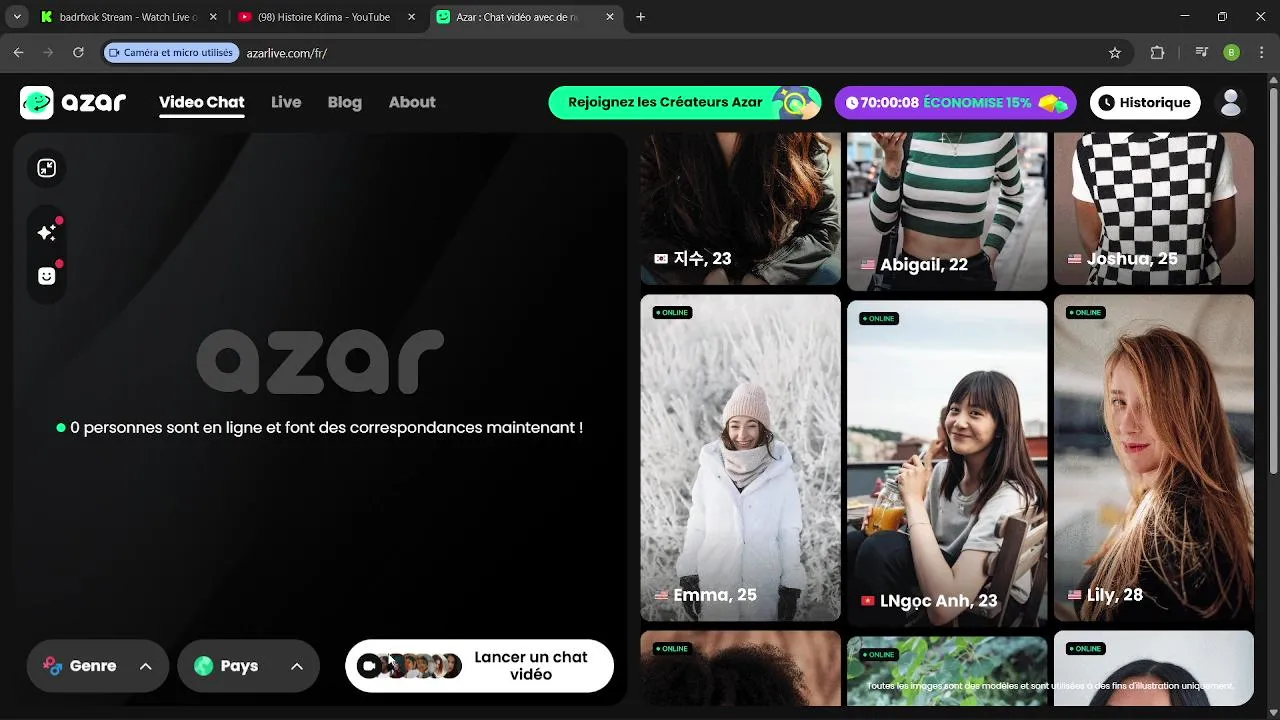Open the user profile avatar icon
Screen dimensions: 1280x720
(1231, 102)
